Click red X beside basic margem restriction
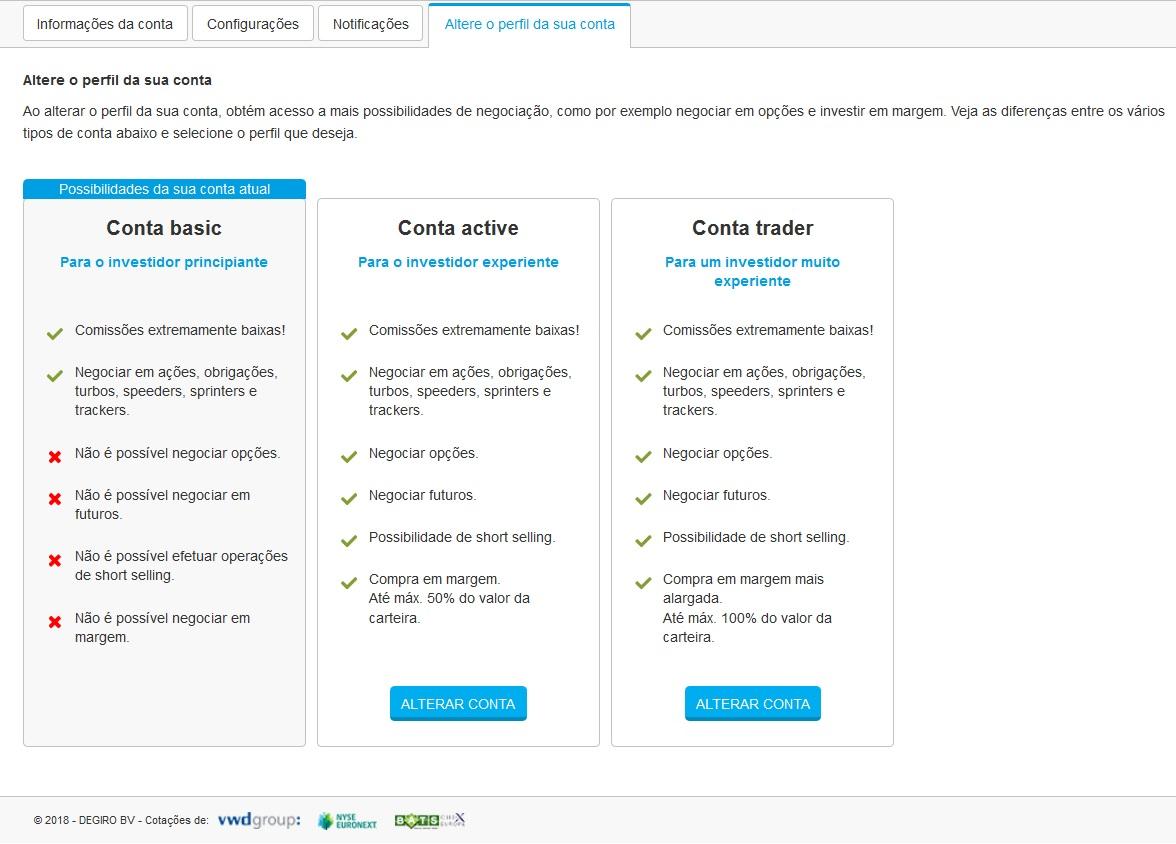The width and height of the screenshot is (1176, 844). pyautogui.click(x=55, y=622)
